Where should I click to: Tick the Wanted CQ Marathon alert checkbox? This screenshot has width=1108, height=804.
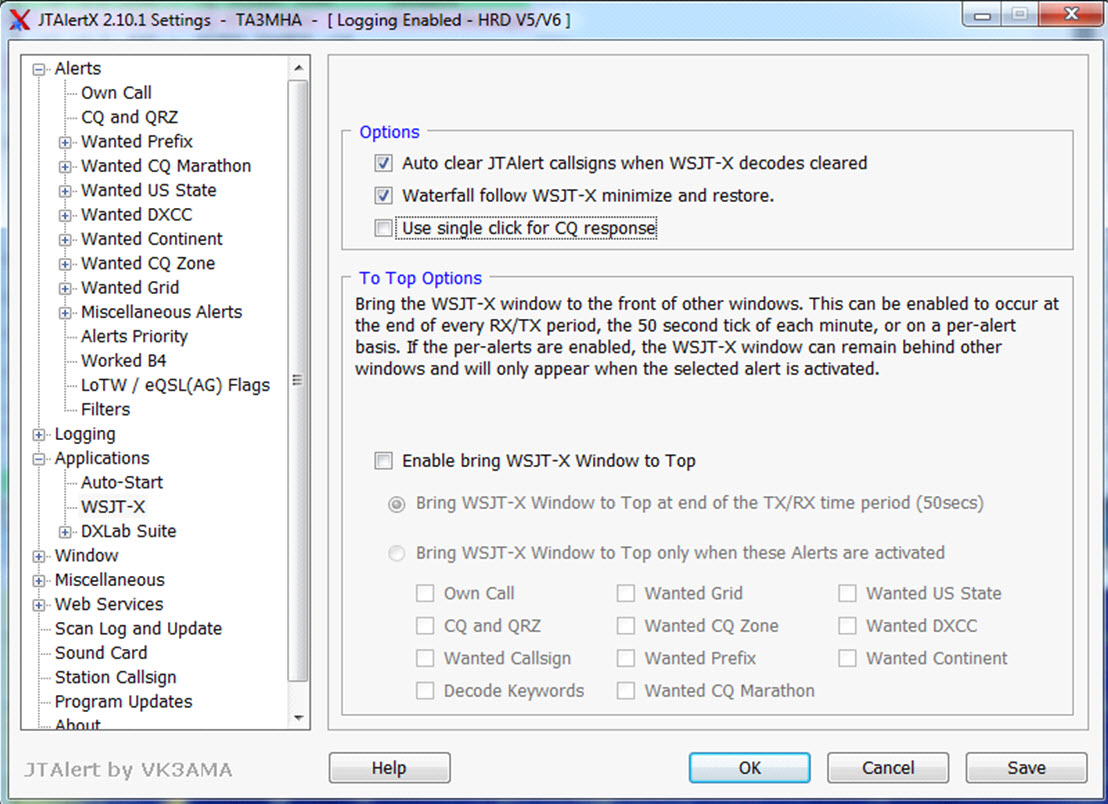tap(625, 691)
